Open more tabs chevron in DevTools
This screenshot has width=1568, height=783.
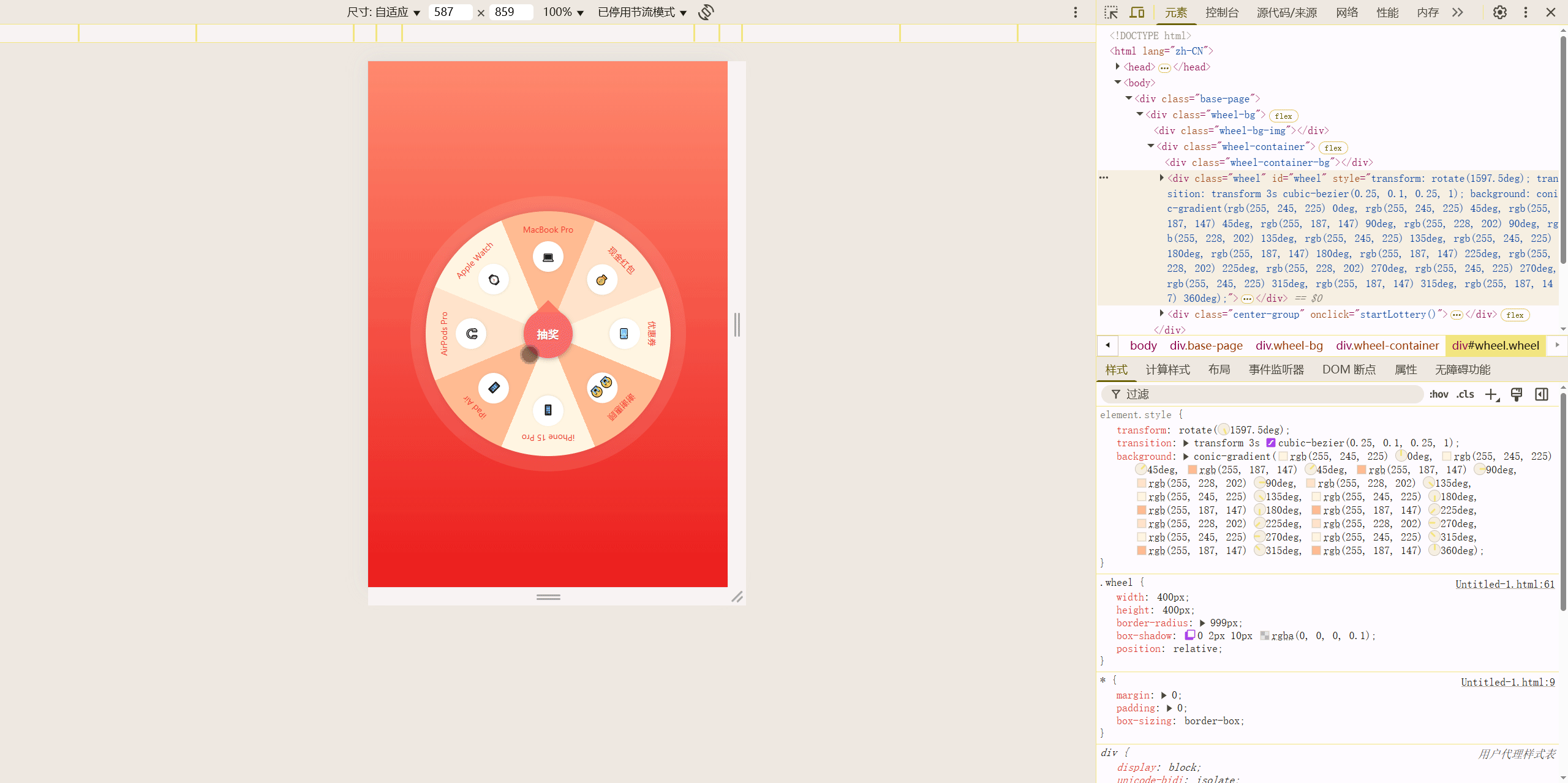pyautogui.click(x=1458, y=12)
